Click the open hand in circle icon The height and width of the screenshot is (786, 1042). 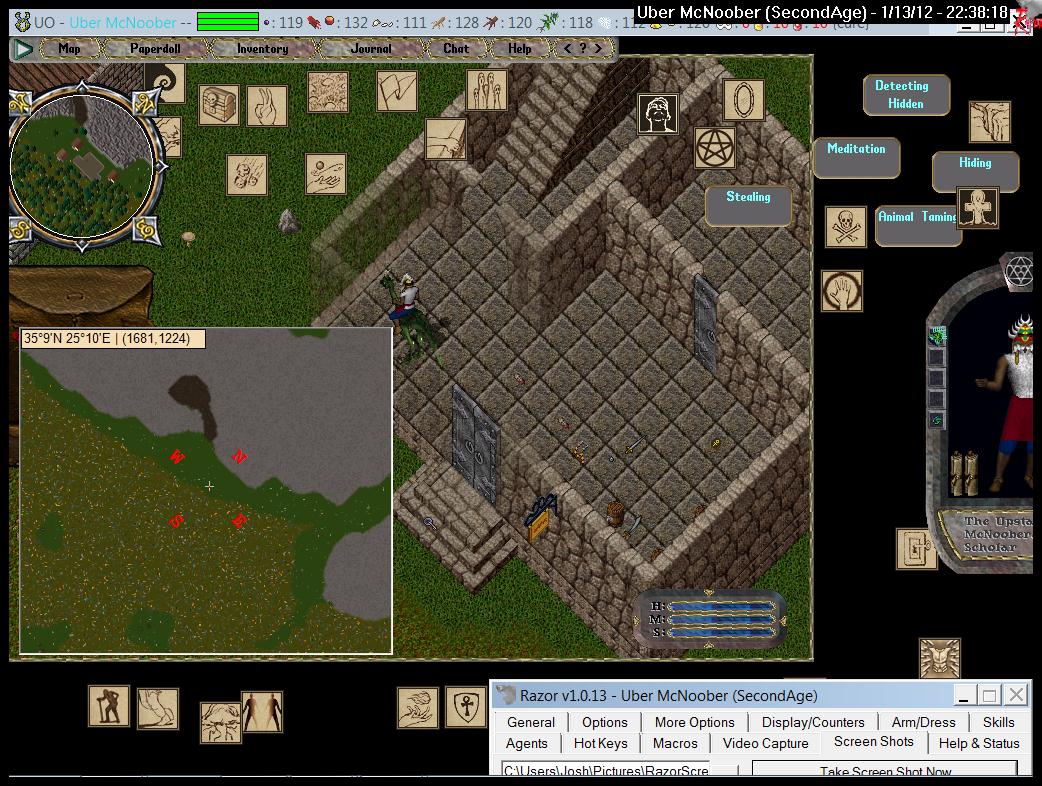(x=842, y=291)
